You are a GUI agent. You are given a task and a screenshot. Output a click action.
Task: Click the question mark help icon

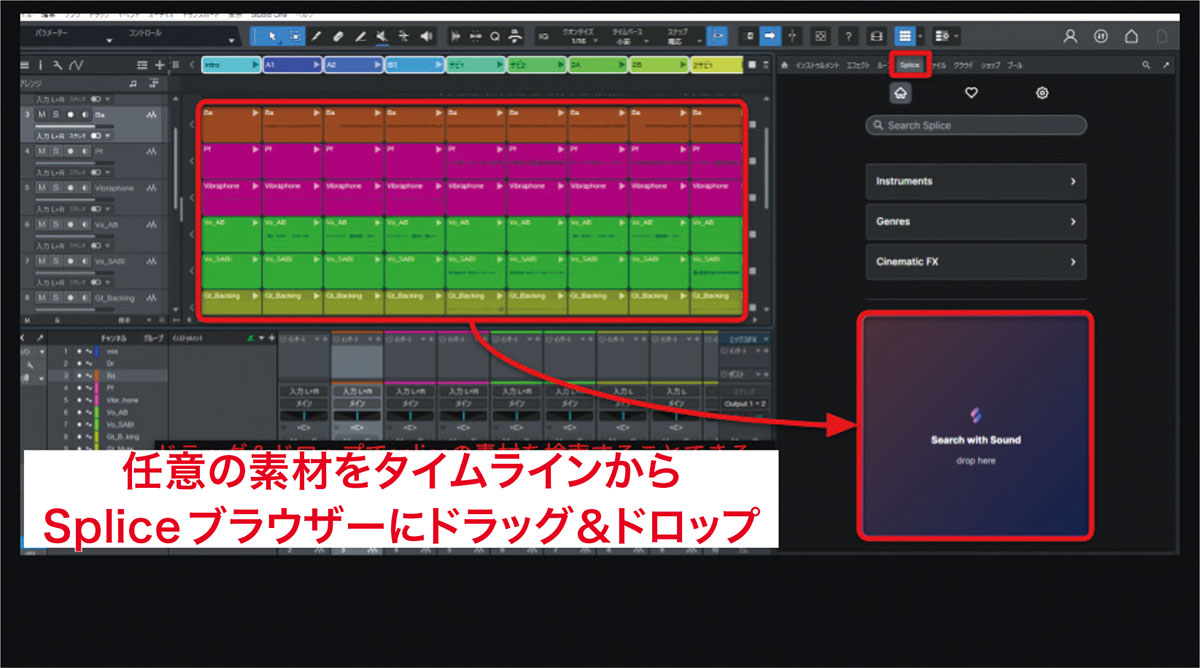848,36
